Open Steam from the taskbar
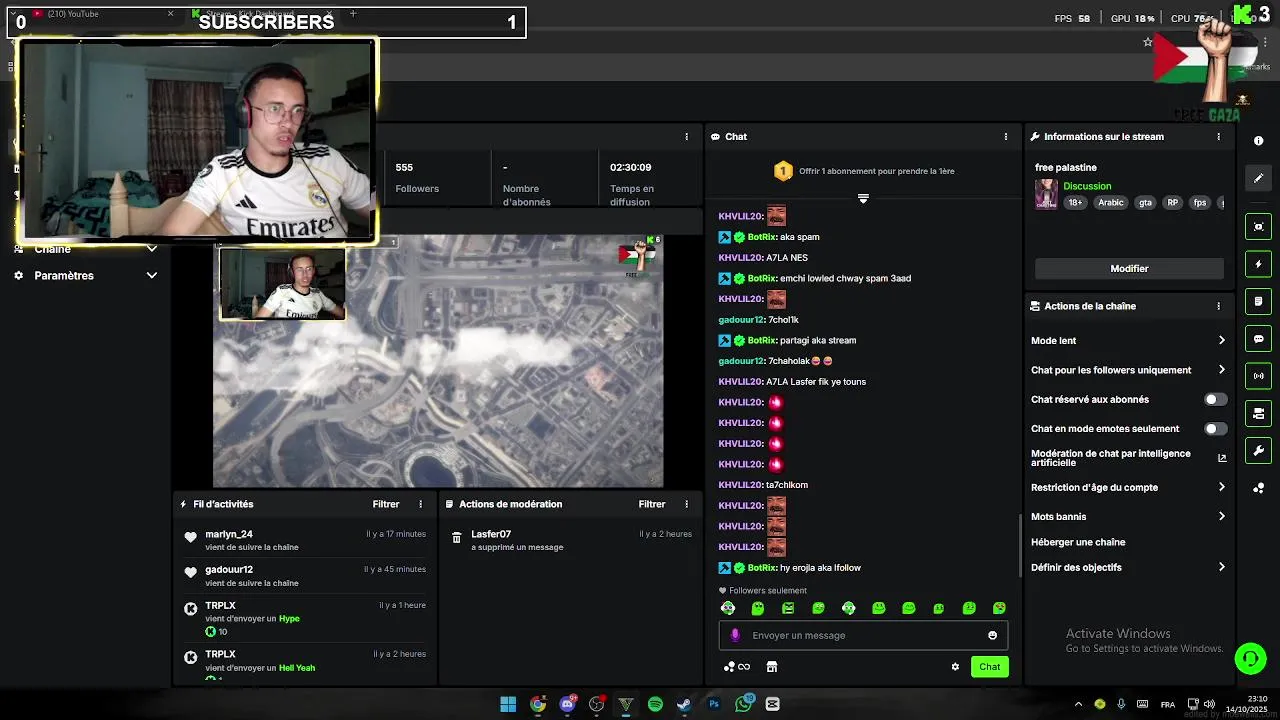 click(684, 704)
